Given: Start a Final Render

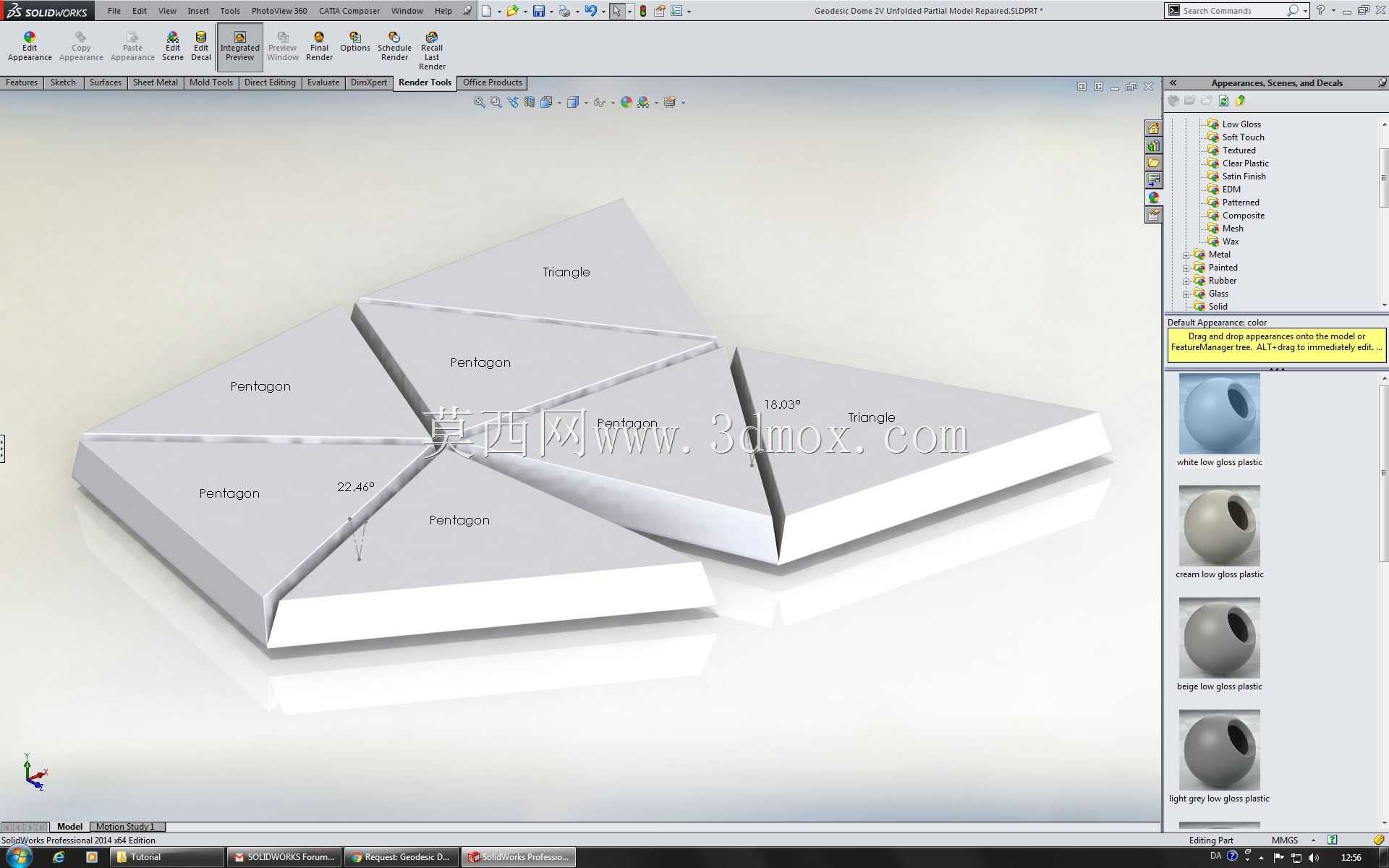Looking at the screenshot, I should click(x=319, y=46).
